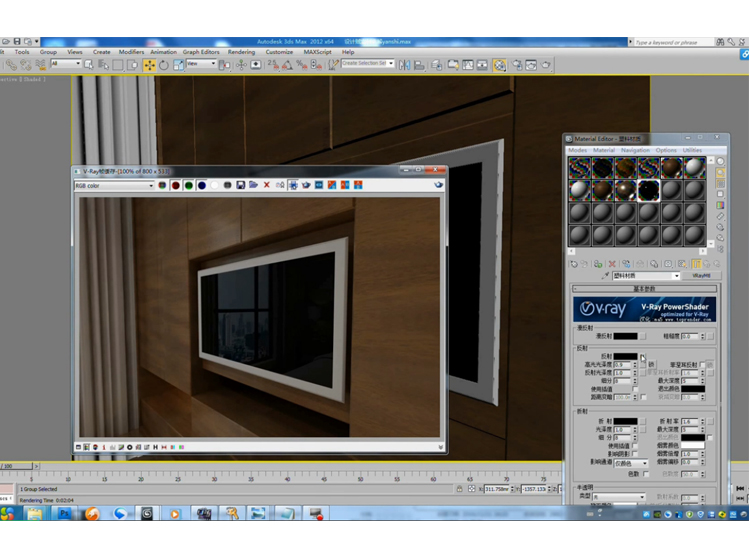Clear image with red X in frame buffer
Screen dimensions: 750x560
tap(266, 185)
